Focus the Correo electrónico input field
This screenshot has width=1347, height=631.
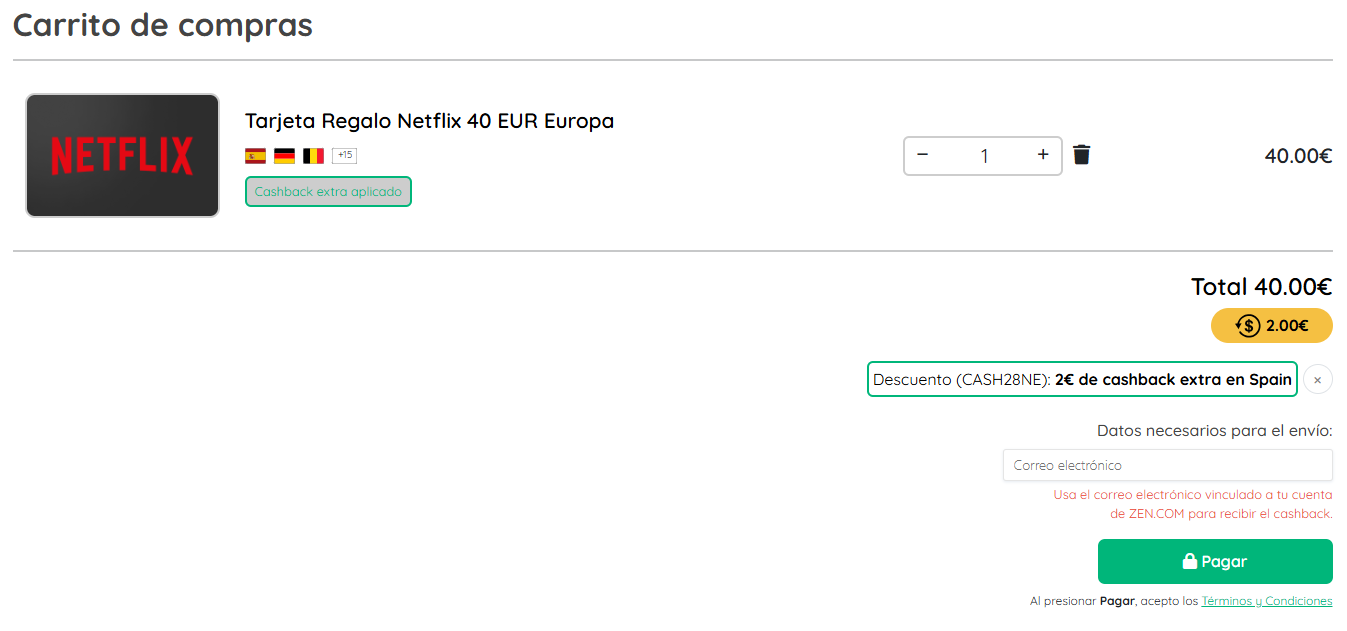tap(1167, 465)
